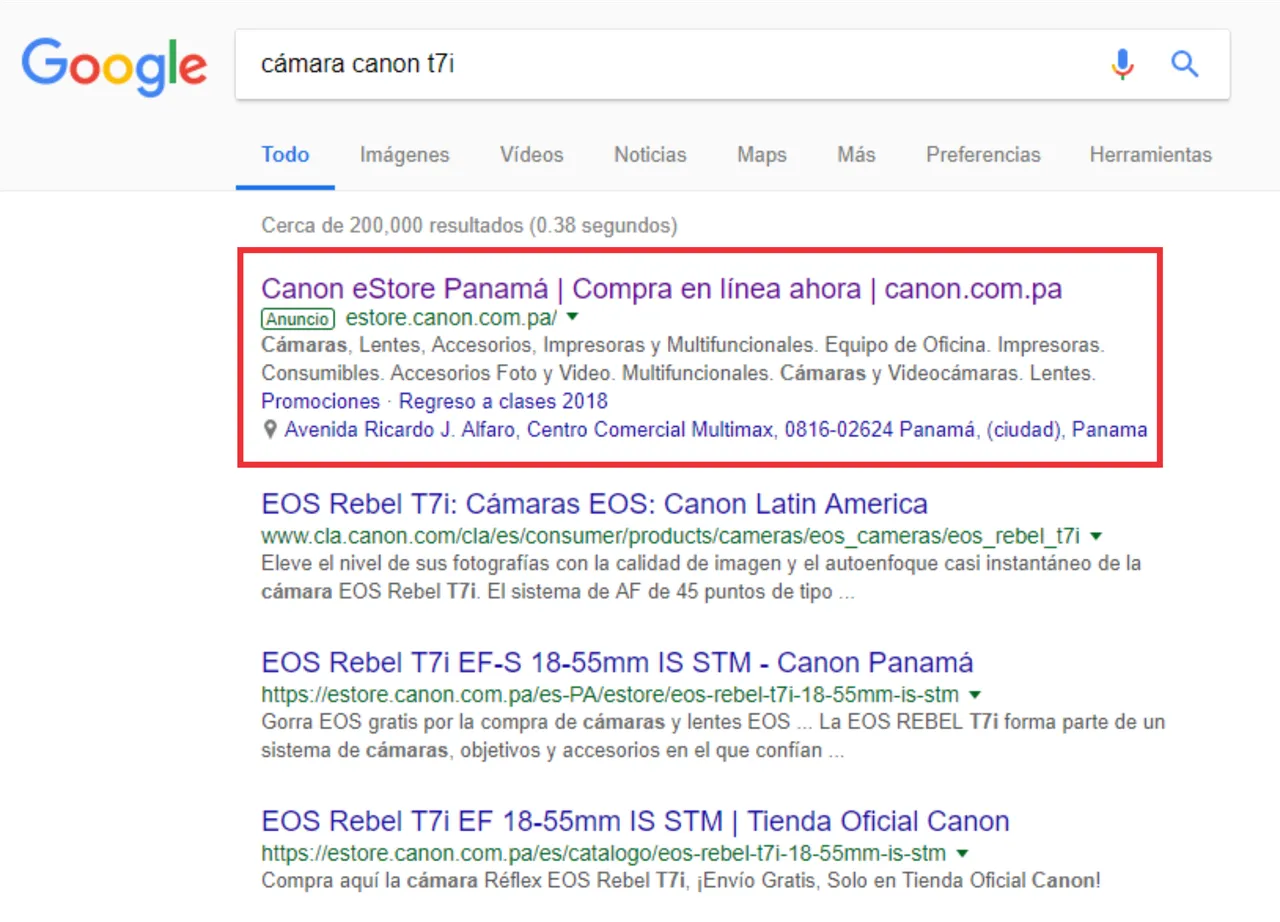The image size is (1280, 922).
Task: Click the Anuncio ad badge
Action: tap(298, 319)
